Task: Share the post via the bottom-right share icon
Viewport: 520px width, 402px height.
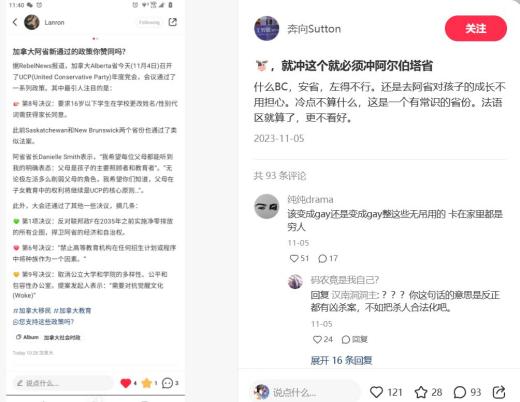Action: [x=499, y=392]
